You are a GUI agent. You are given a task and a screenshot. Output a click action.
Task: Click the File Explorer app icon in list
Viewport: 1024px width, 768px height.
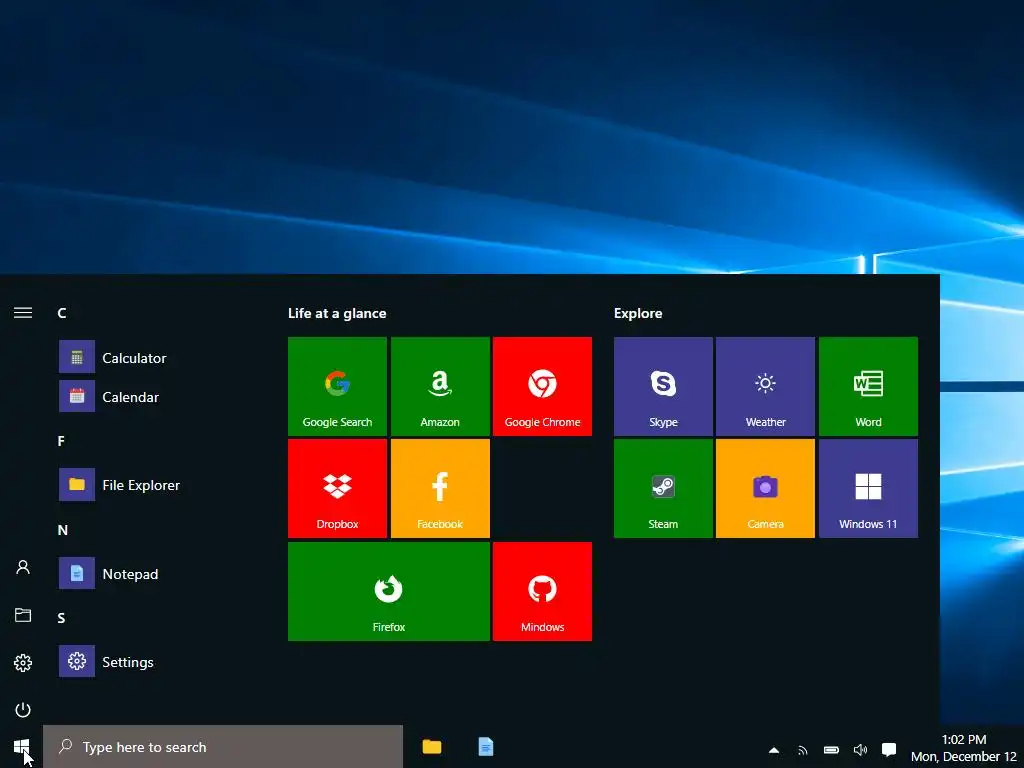[77, 485]
